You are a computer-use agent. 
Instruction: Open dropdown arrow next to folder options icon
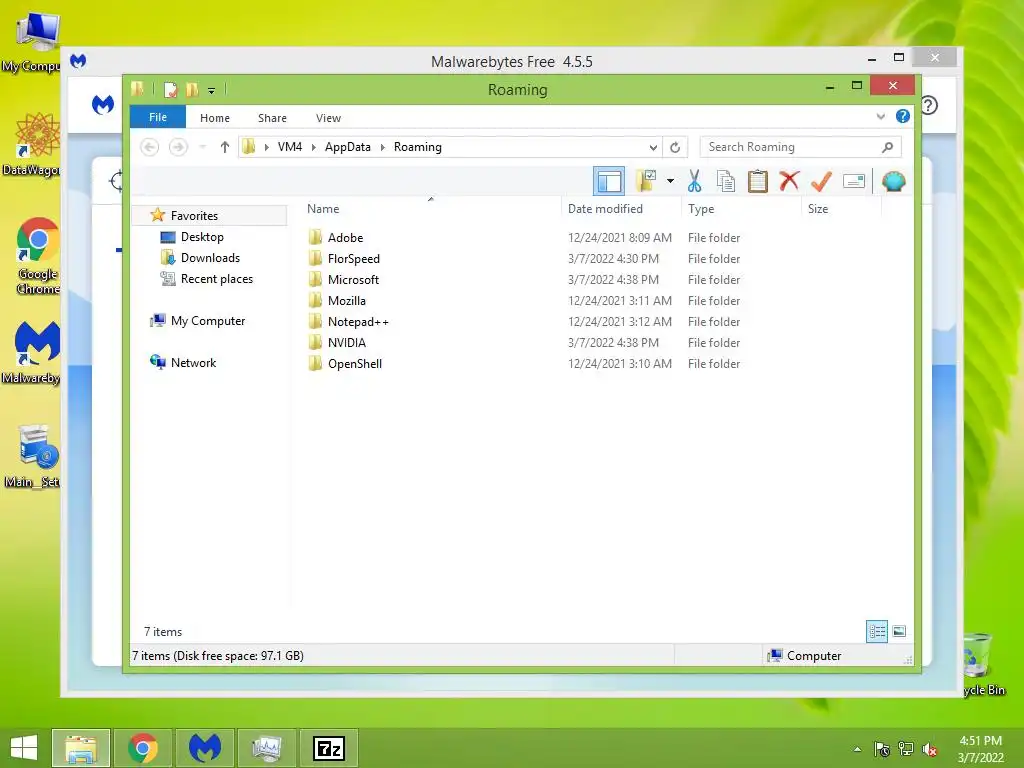pyautogui.click(x=670, y=181)
